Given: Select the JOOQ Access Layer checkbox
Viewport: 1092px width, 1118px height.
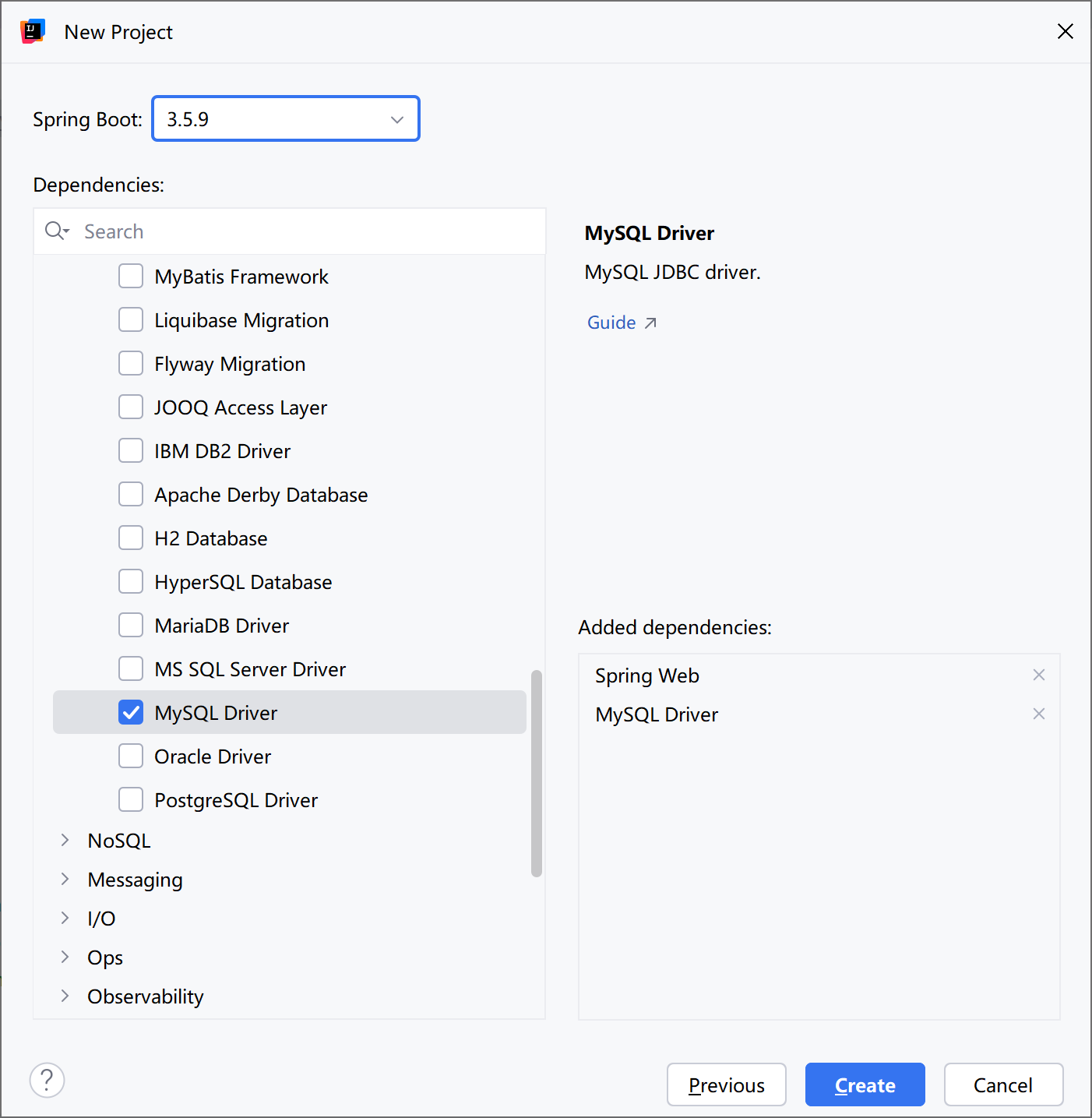Looking at the screenshot, I should [x=131, y=407].
